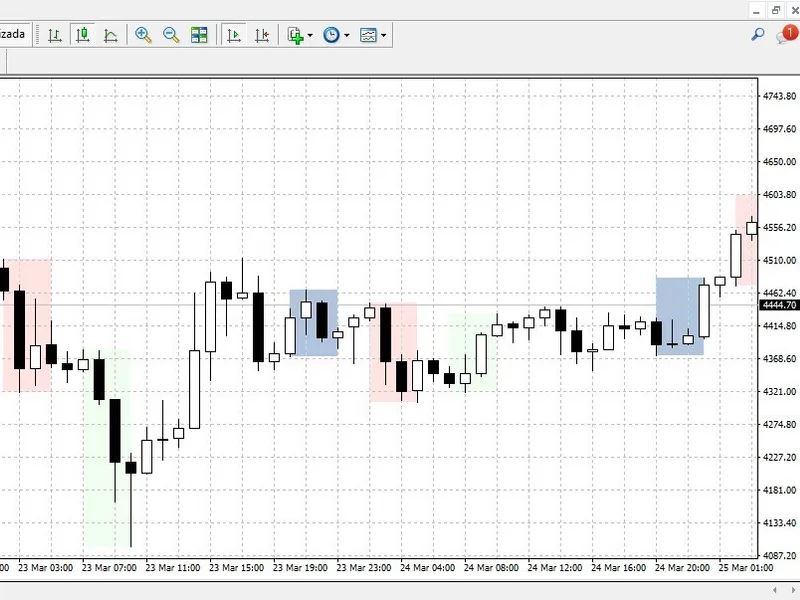Screen dimensions: 800x600
Task: Expand the templates dropdown arrow
Action: [384, 35]
